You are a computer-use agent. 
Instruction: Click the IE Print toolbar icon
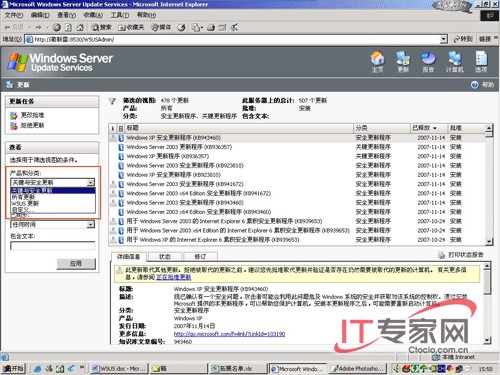(x=211, y=27)
